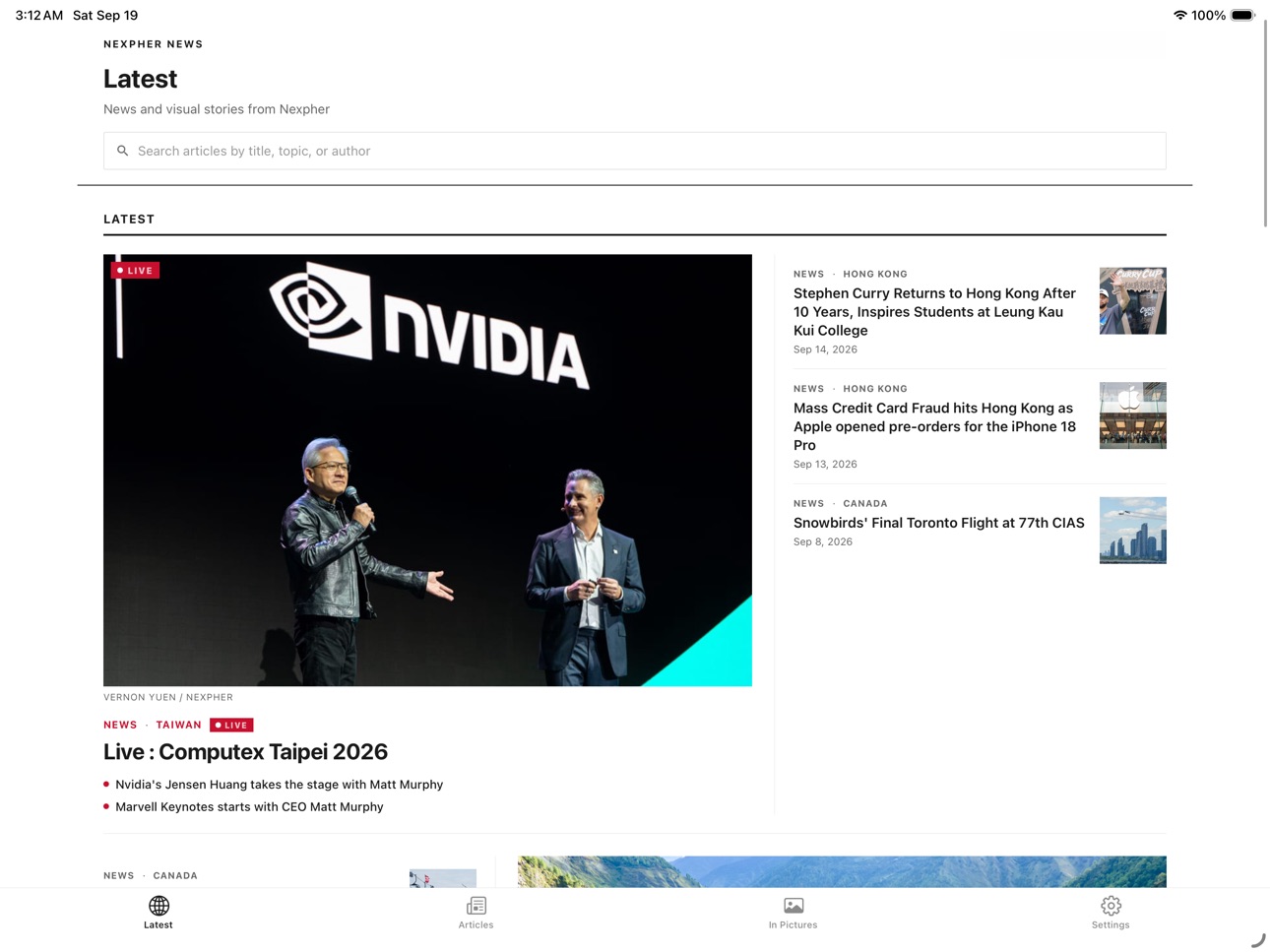Viewport: 1270px width, 952px height.
Task: Tap the Wi-Fi icon in status bar
Action: [x=1179, y=15]
